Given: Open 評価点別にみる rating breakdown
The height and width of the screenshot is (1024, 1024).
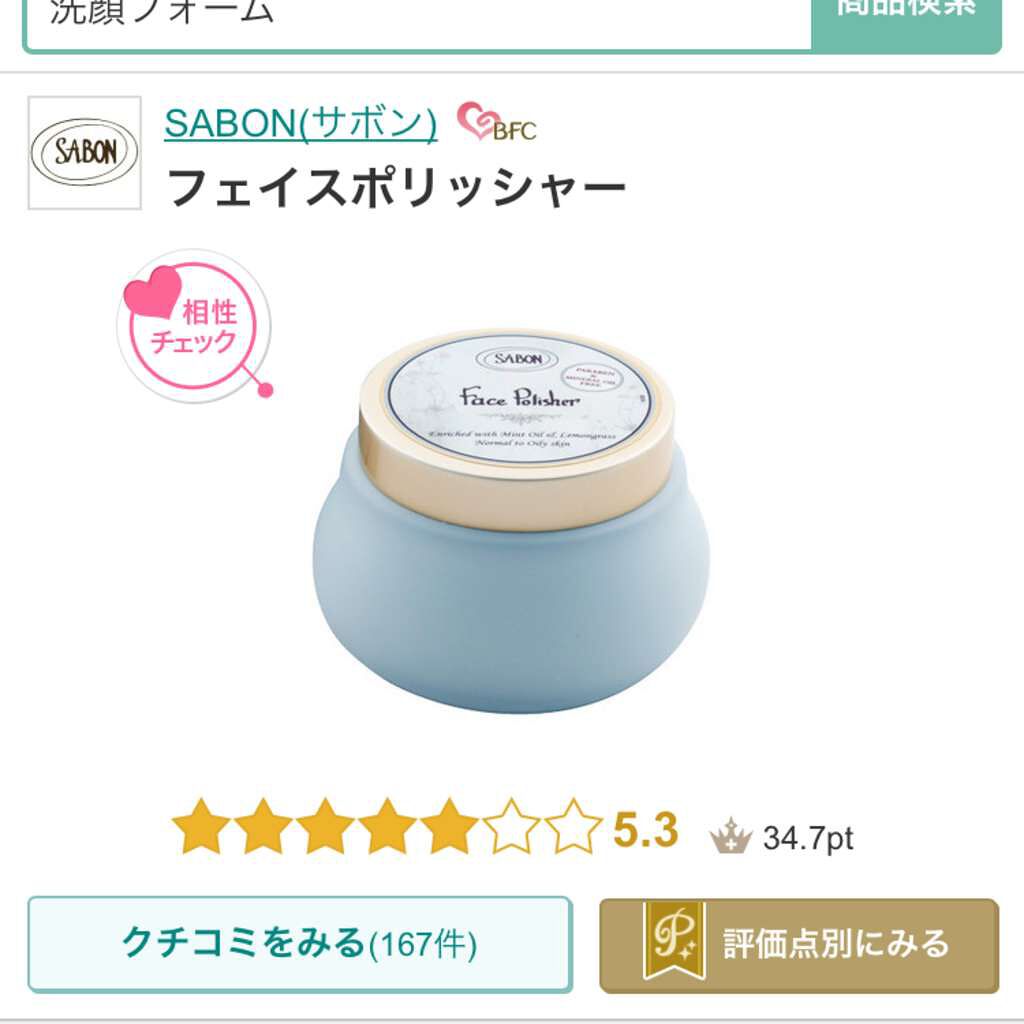Looking at the screenshot, I should point(799,946).
